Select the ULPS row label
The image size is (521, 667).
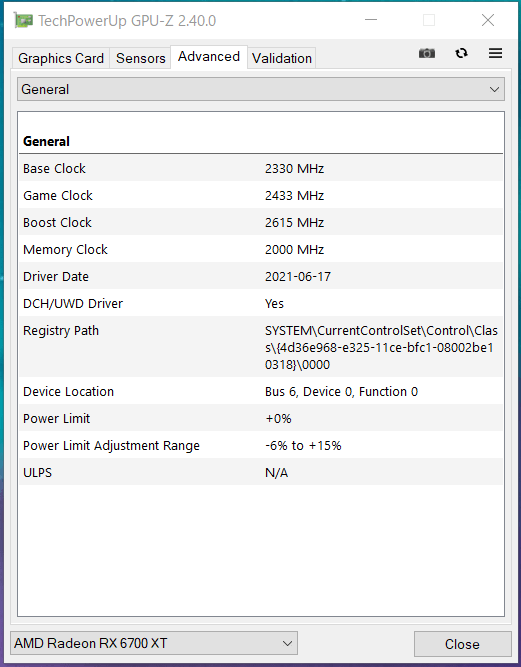pyautogui.click(x=37, y=473)
